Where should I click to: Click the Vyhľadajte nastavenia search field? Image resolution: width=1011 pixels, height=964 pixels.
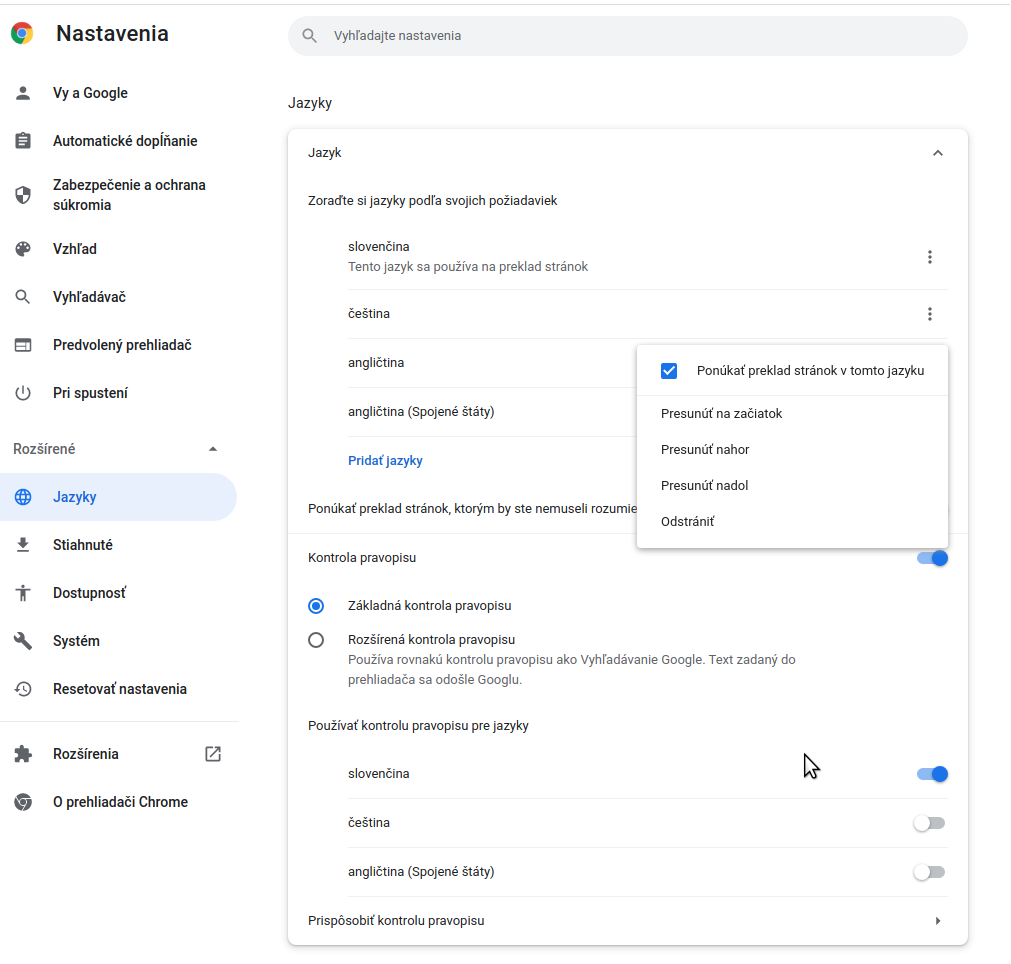[x=640, y=36]
